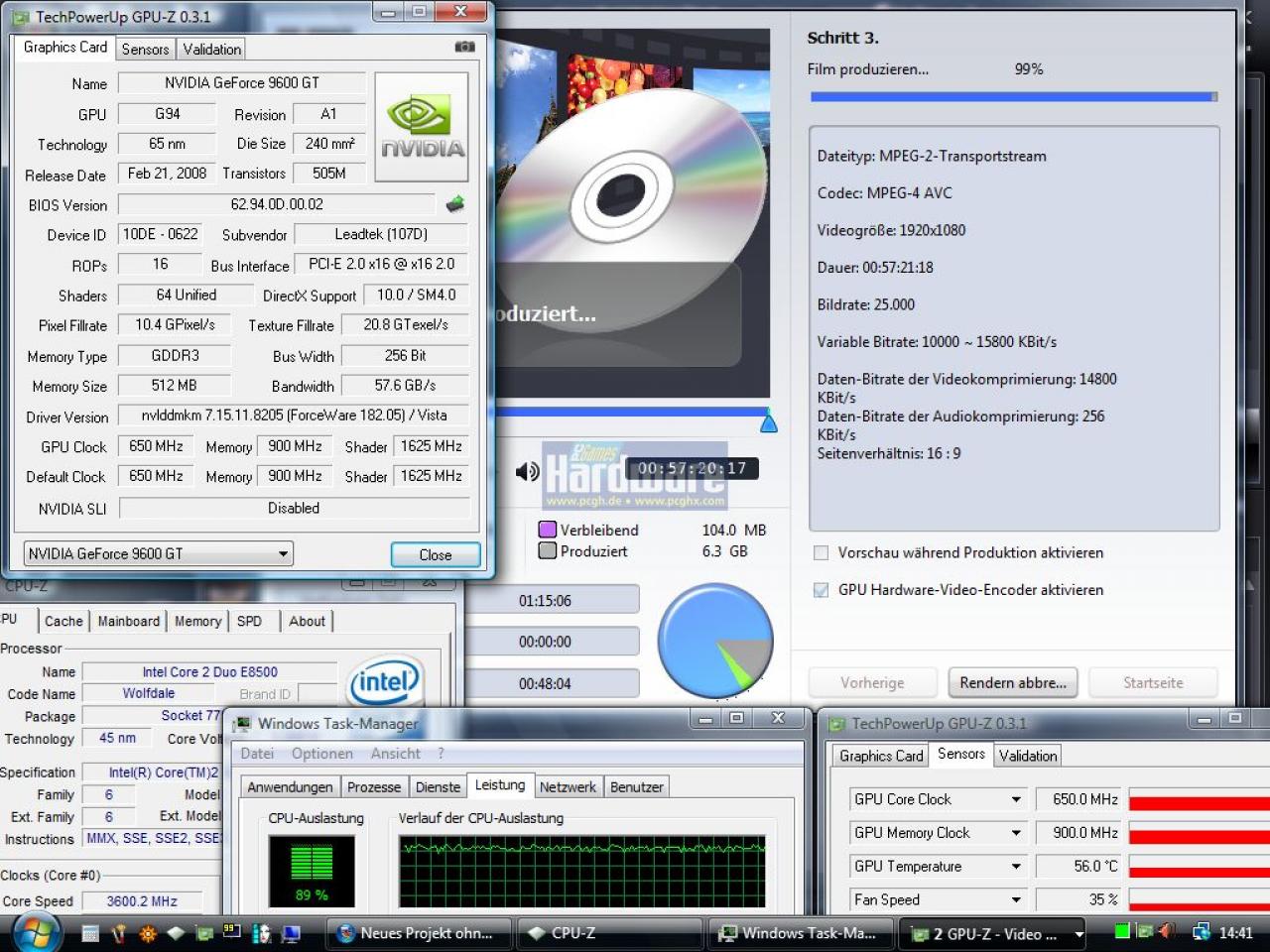Click the NVIDIA logo in GPU-Z

click(x=422, y=126)
